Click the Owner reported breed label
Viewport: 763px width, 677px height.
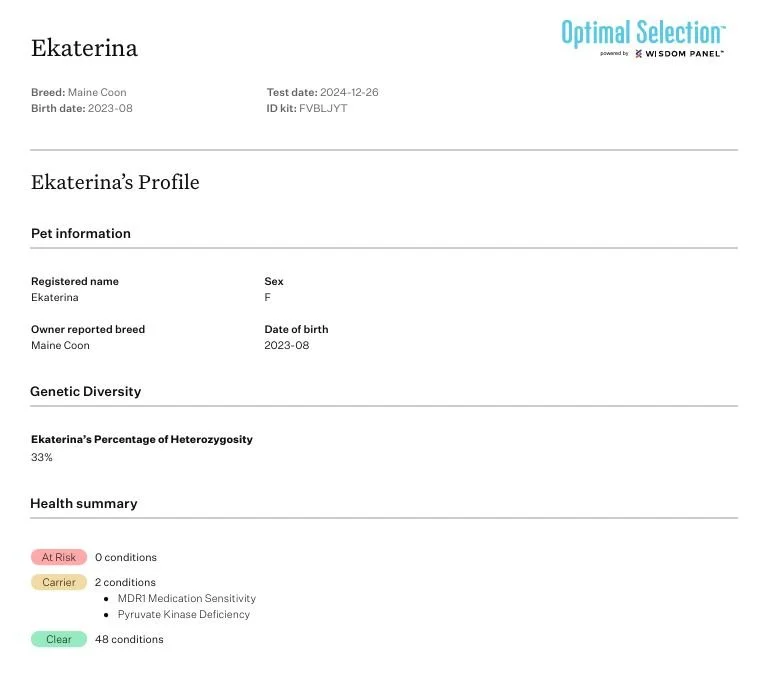[88, 329]
